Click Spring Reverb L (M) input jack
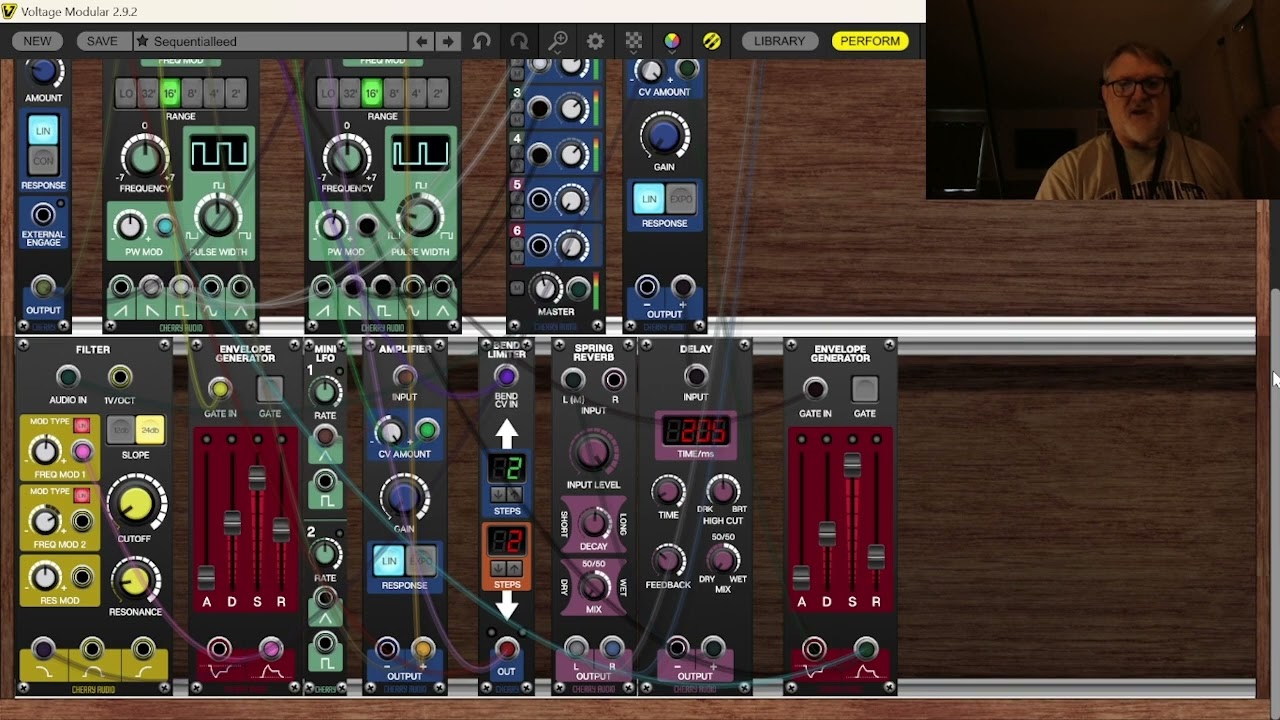 [x=573, y=380]
